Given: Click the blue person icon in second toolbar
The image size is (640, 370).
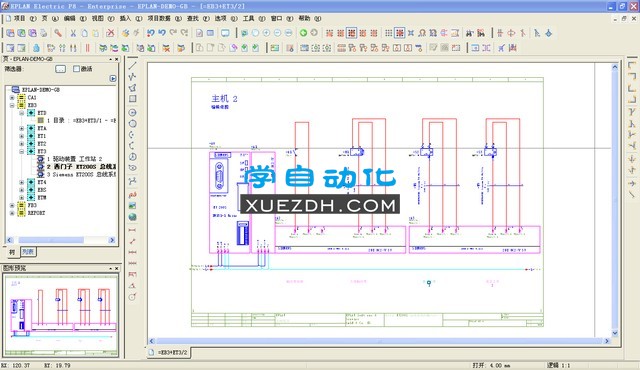Looking at the screenshot, I should pos(36,48).
